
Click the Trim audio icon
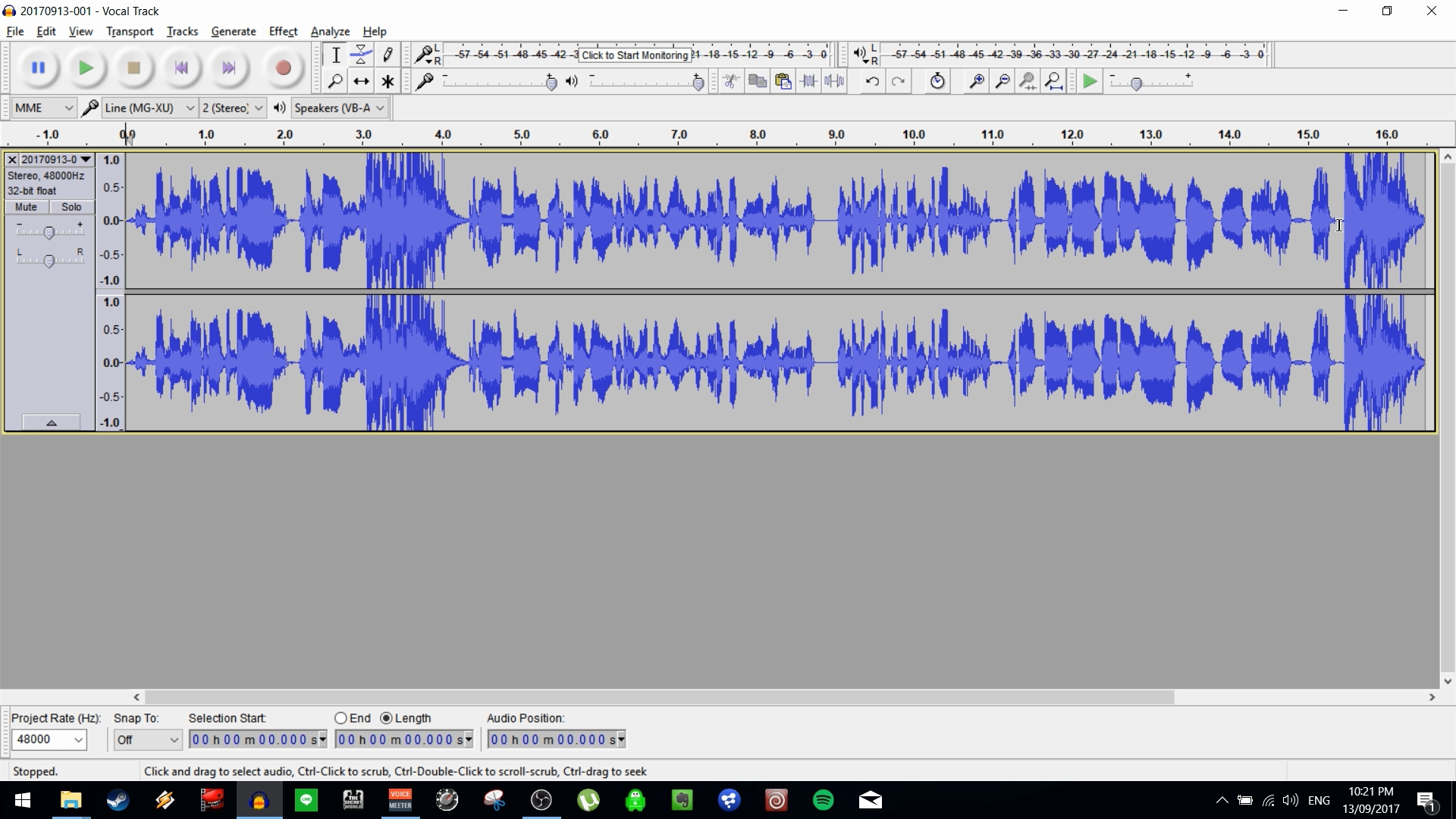(x=808, y=81)
